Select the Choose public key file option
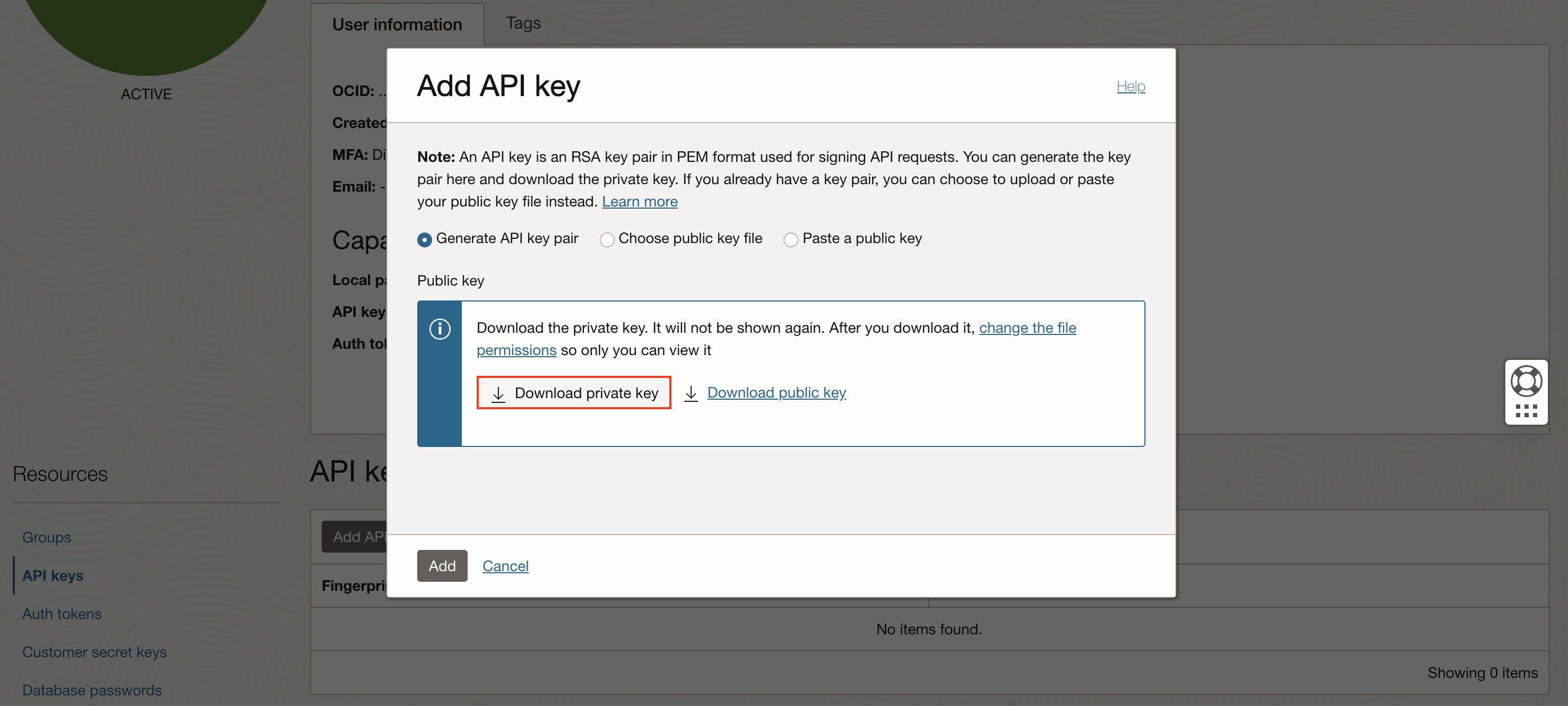1568x706 pixels. click(606, 239)
